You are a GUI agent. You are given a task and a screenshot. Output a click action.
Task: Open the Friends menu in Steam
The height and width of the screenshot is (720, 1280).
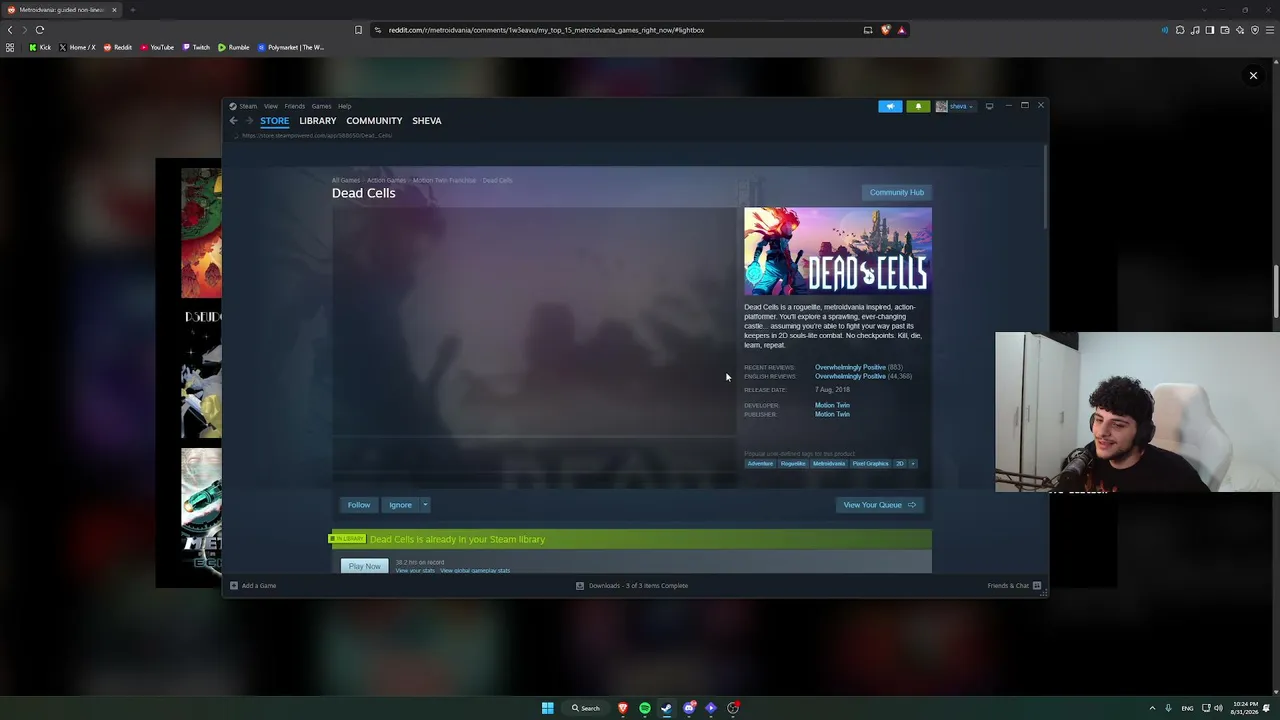click(x=295, y=106)
